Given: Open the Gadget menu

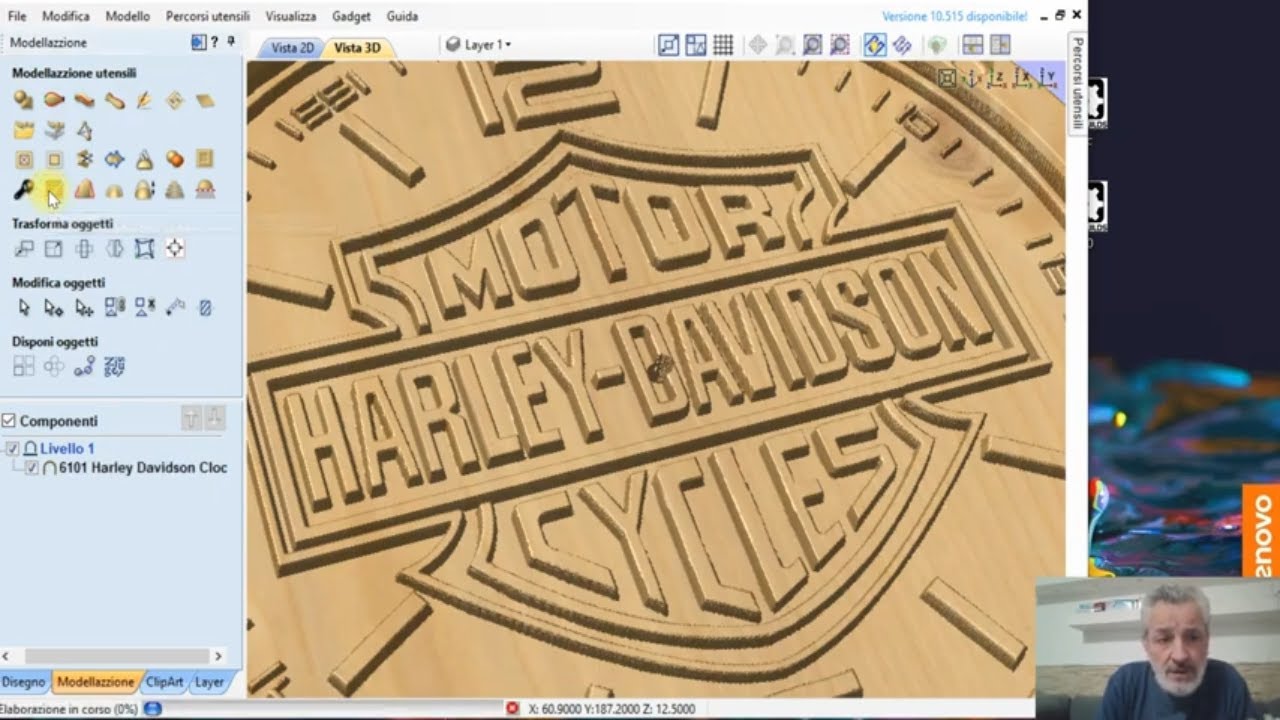Looking at the screenshot, I should pos(351,16).
